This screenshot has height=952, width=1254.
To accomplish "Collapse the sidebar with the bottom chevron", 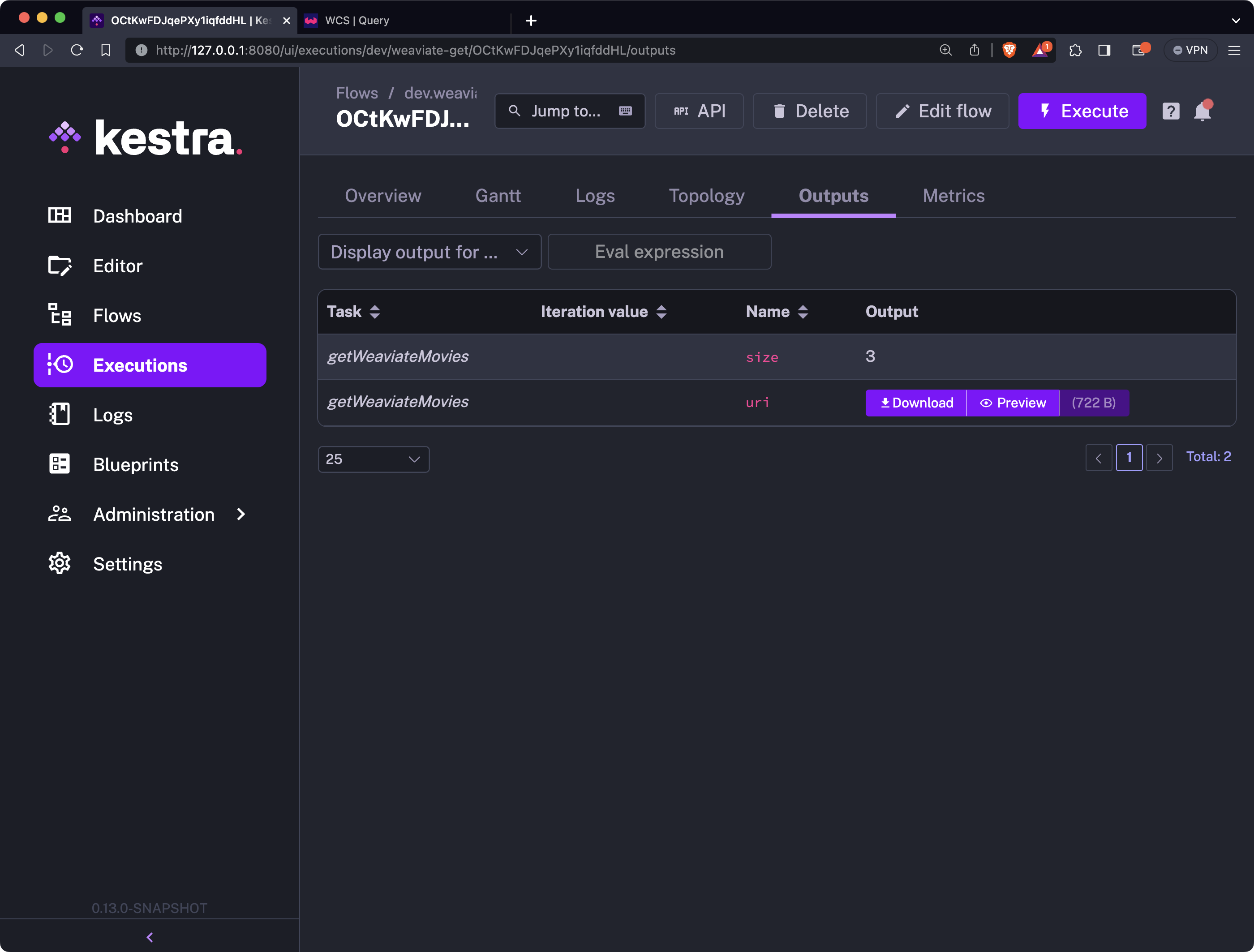I will 150,937.
